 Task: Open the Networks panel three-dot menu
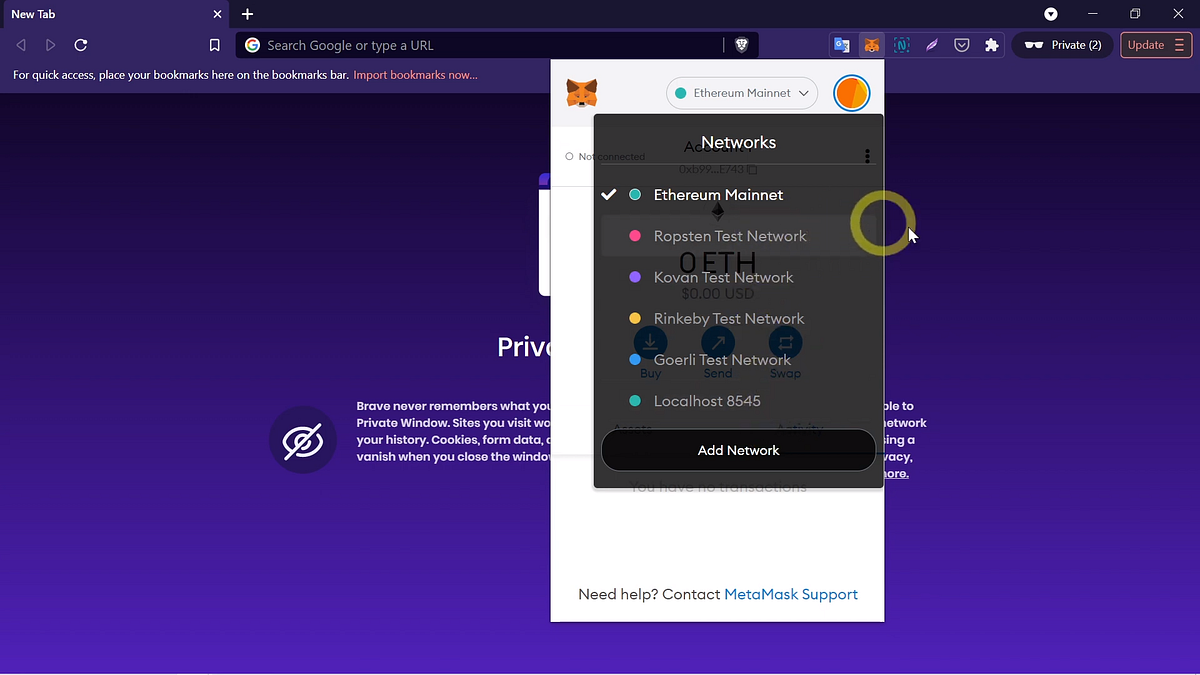pos(867,156)
